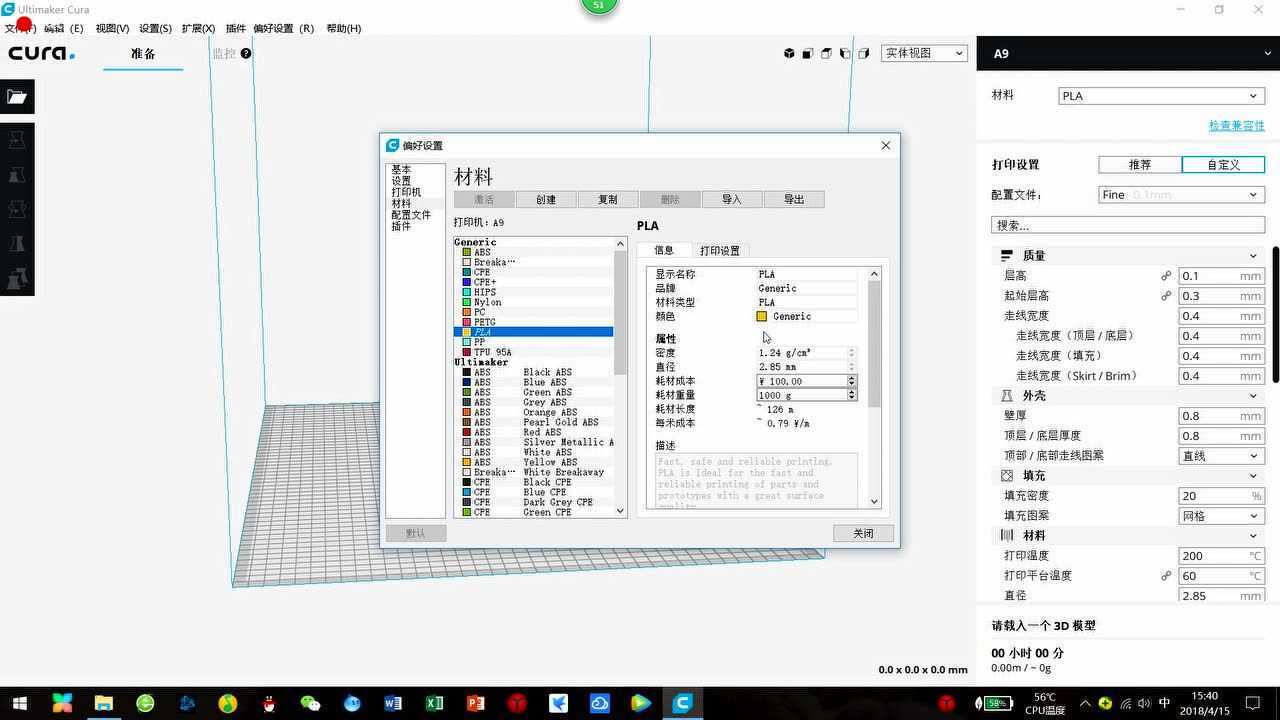The height and width of the screenshot is (720, 1280).
Task: Click the open file folder icon
Action: (17, 97)
